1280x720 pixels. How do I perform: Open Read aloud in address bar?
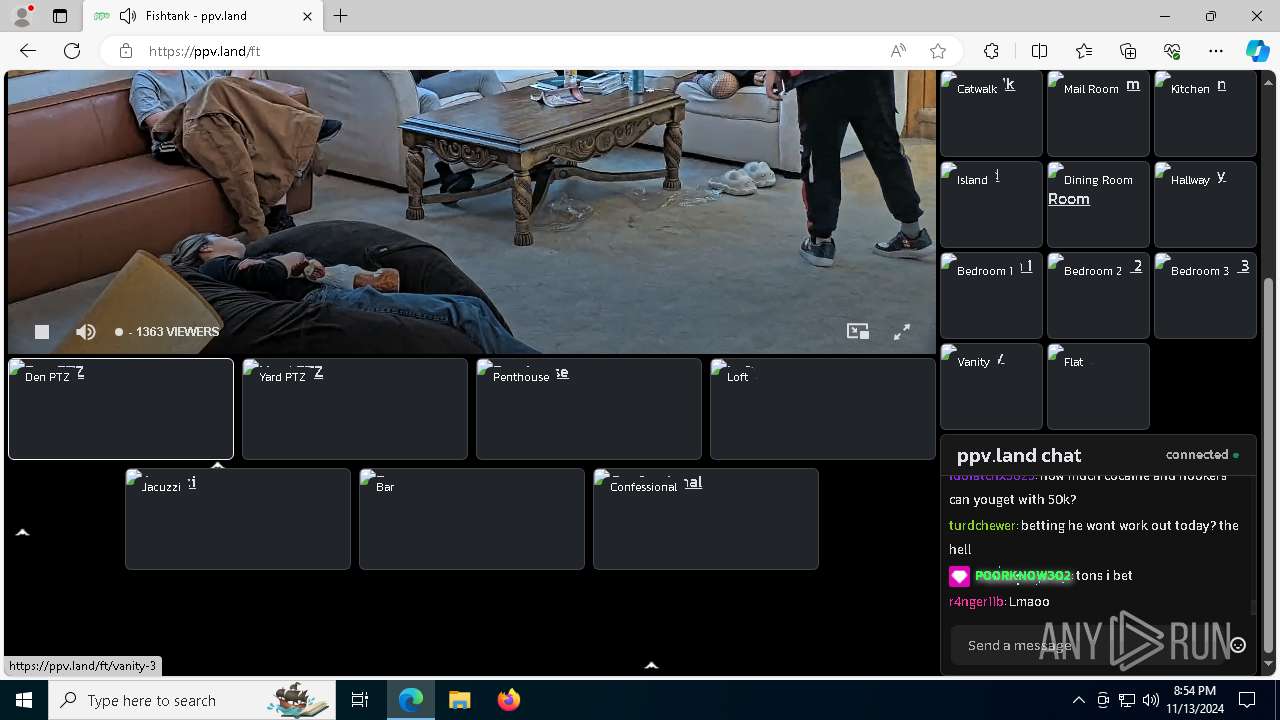point(898,51)
